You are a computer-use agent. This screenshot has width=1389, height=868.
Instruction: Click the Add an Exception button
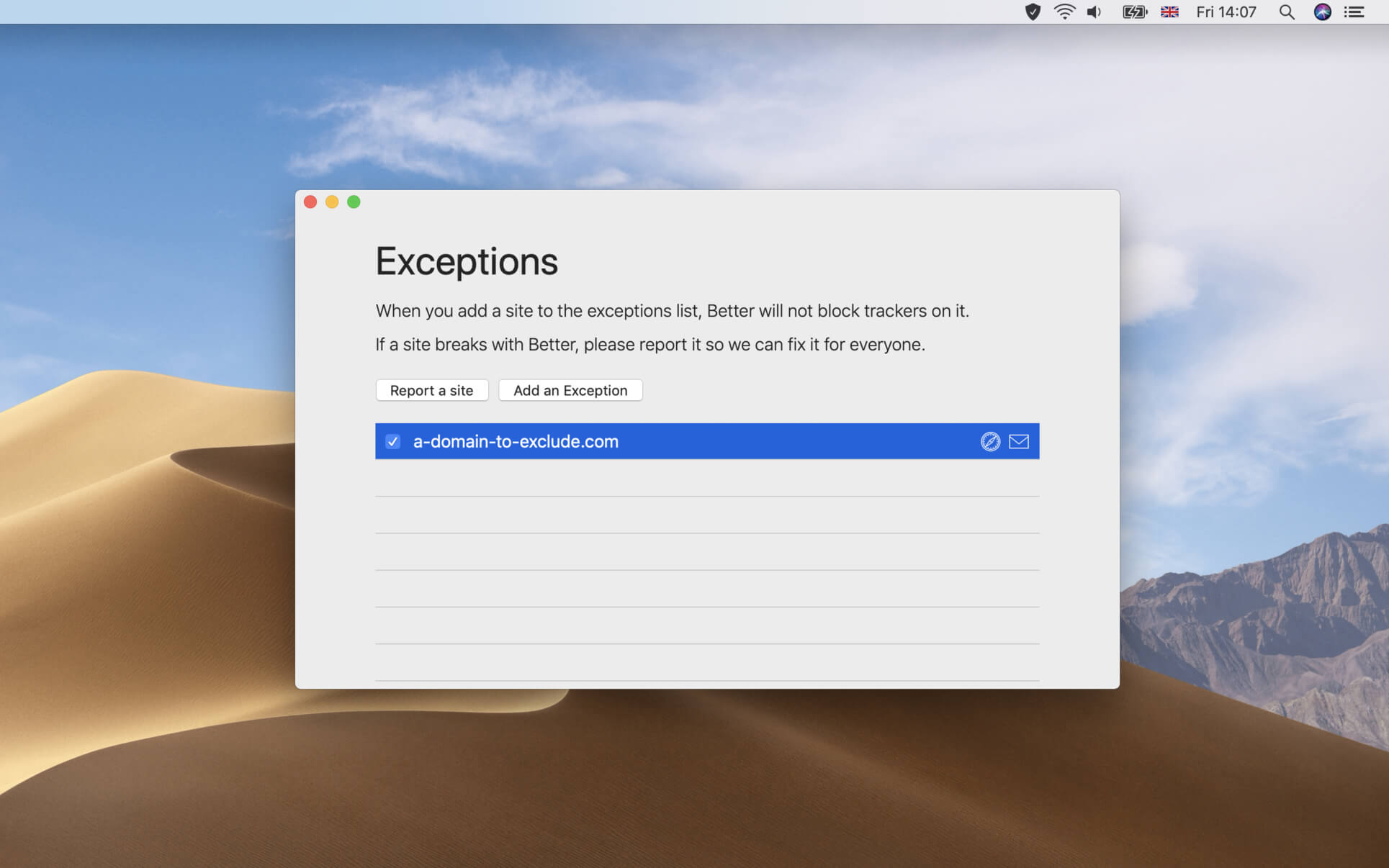570,390
